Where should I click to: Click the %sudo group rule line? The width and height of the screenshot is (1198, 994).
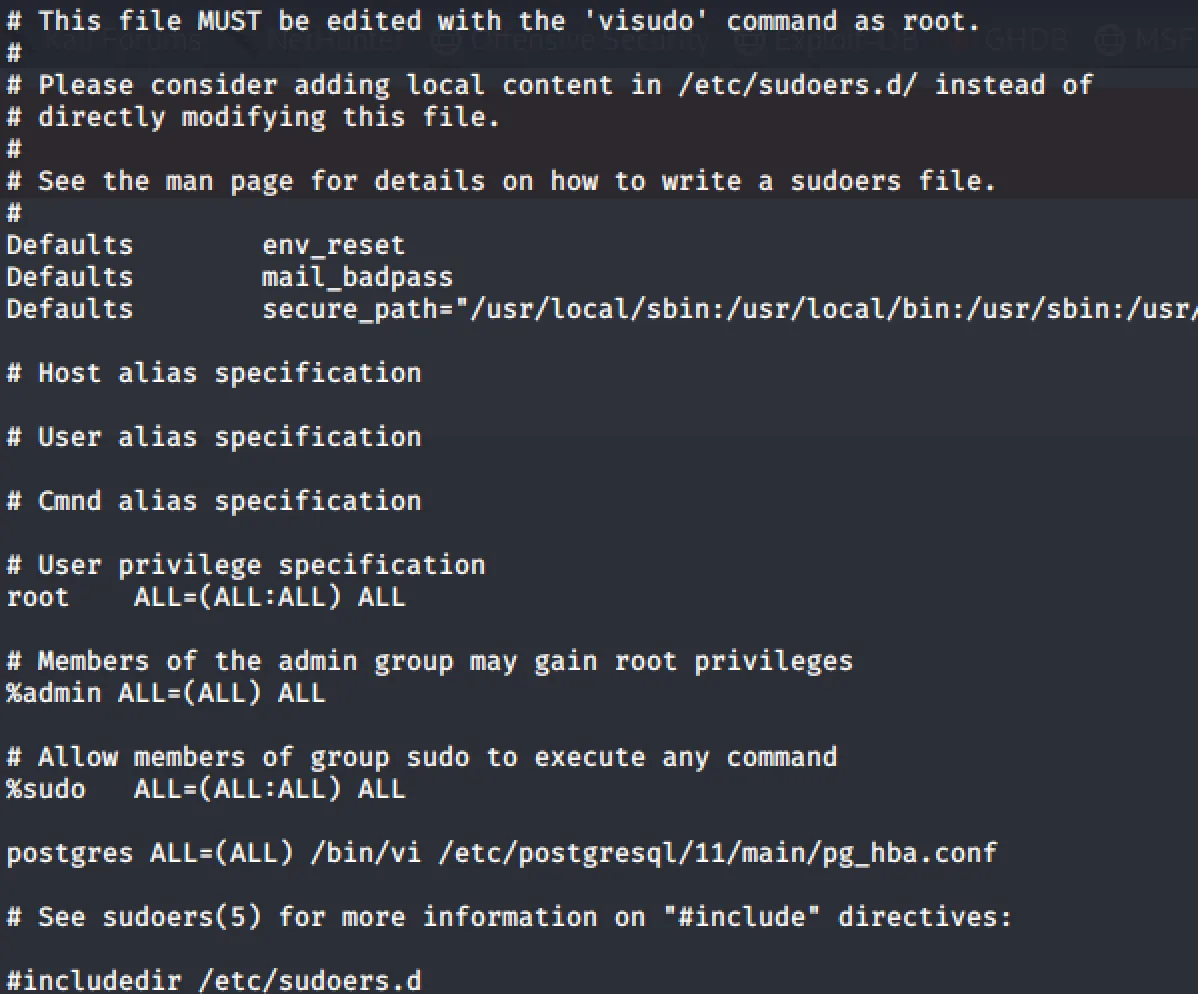206,789
